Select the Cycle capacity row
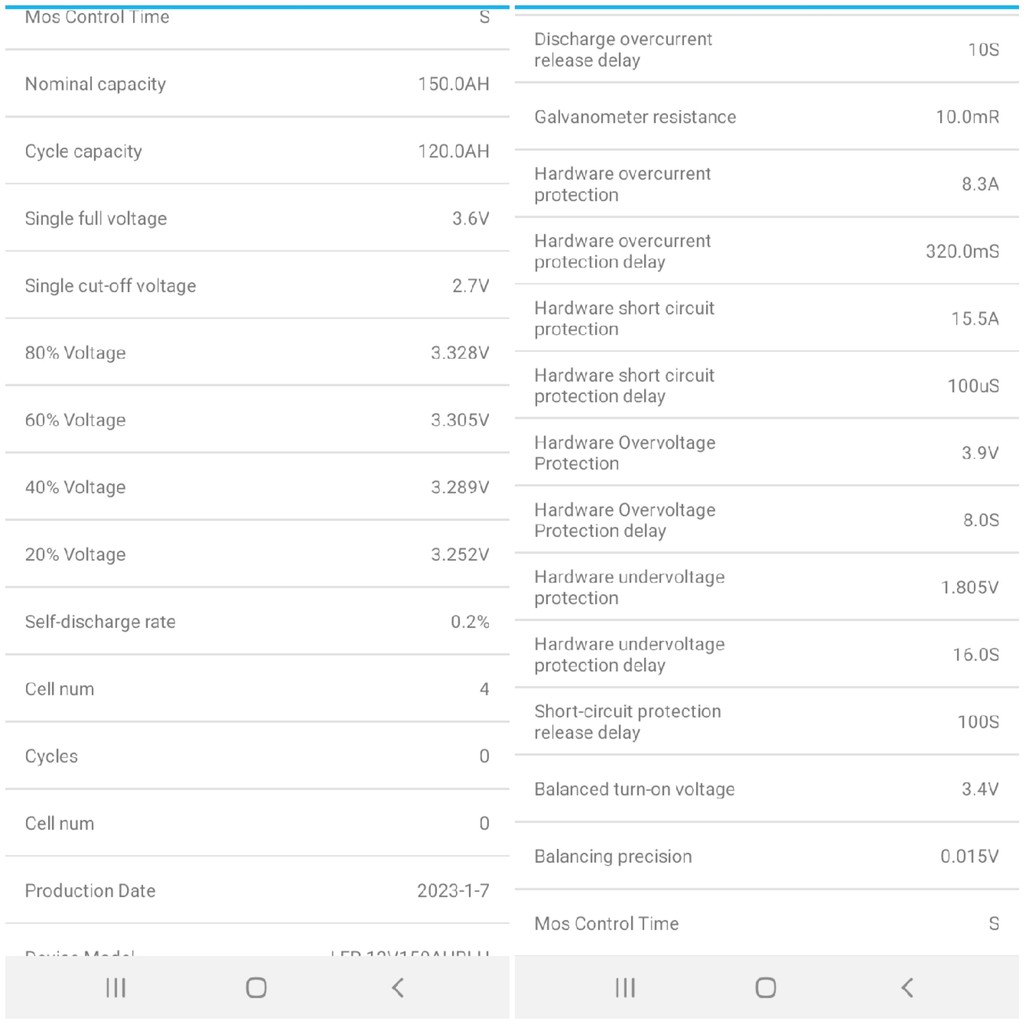Image resolution: width=1024 pixels, height=1024 pixels. click(257, 152)
